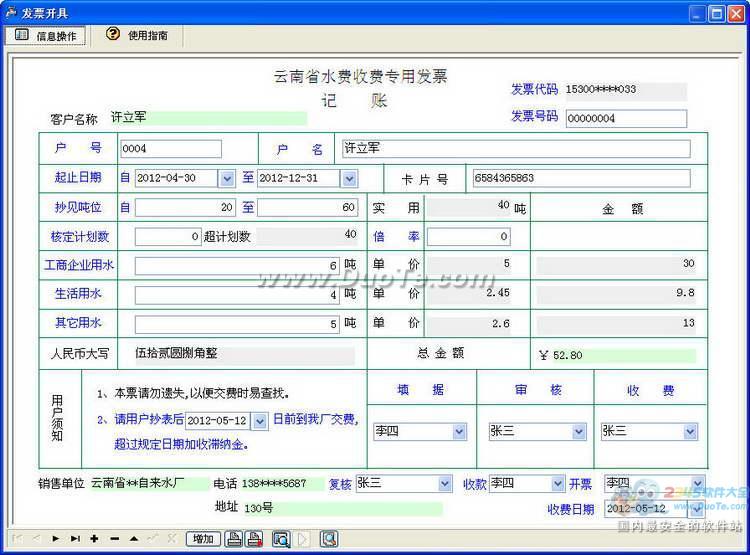The height and width of the screenshot is (555, 750).
Task: Click the up-triangle edit record icon
Action: pyautogui.click(x=133, y=539)
